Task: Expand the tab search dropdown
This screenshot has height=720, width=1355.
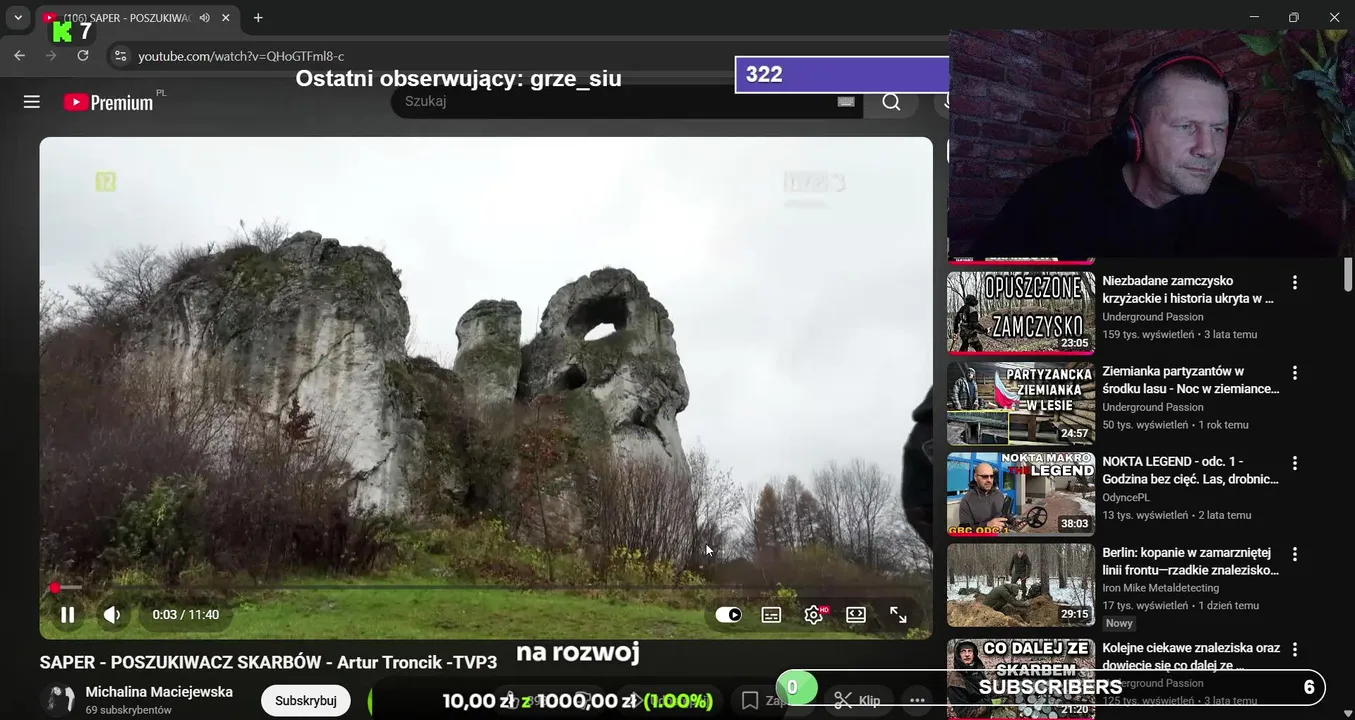Action: [18, 18]
